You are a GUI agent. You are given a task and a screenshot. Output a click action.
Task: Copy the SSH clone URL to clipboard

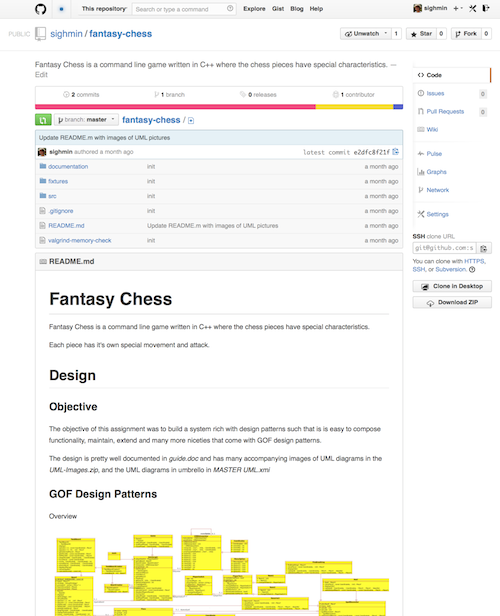pyautogui.click(x=484, y=248)
